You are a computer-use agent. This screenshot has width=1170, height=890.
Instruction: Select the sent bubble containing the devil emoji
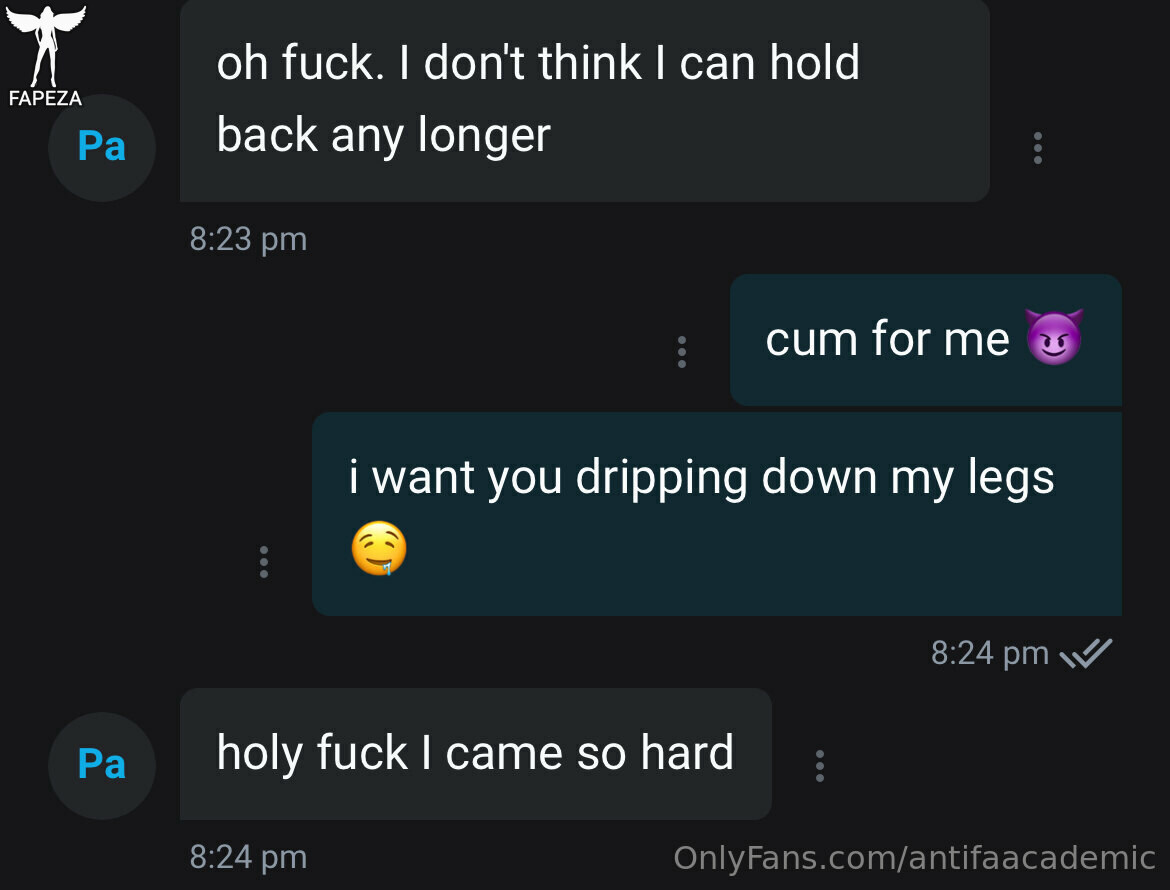pyautogui.click(x=926, y=340)
